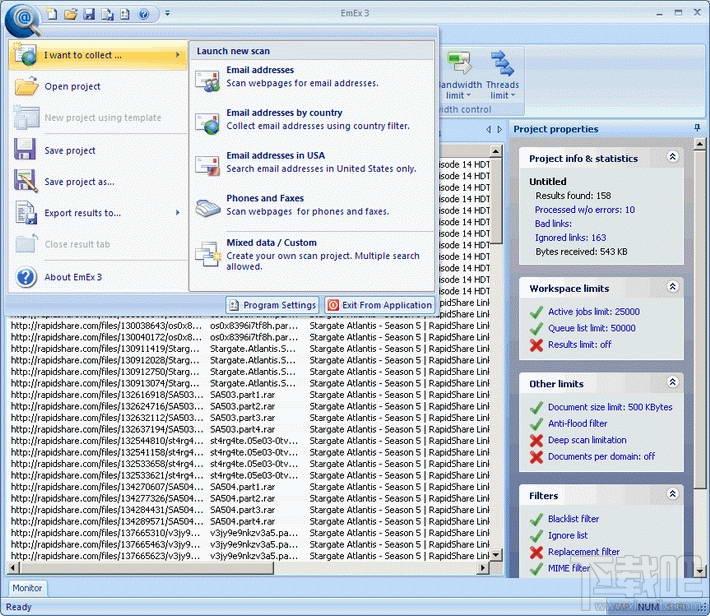Screen dimensions: 710x616
Task: Open About EmEx 3 dialog
Action: (x=98, y=277)
